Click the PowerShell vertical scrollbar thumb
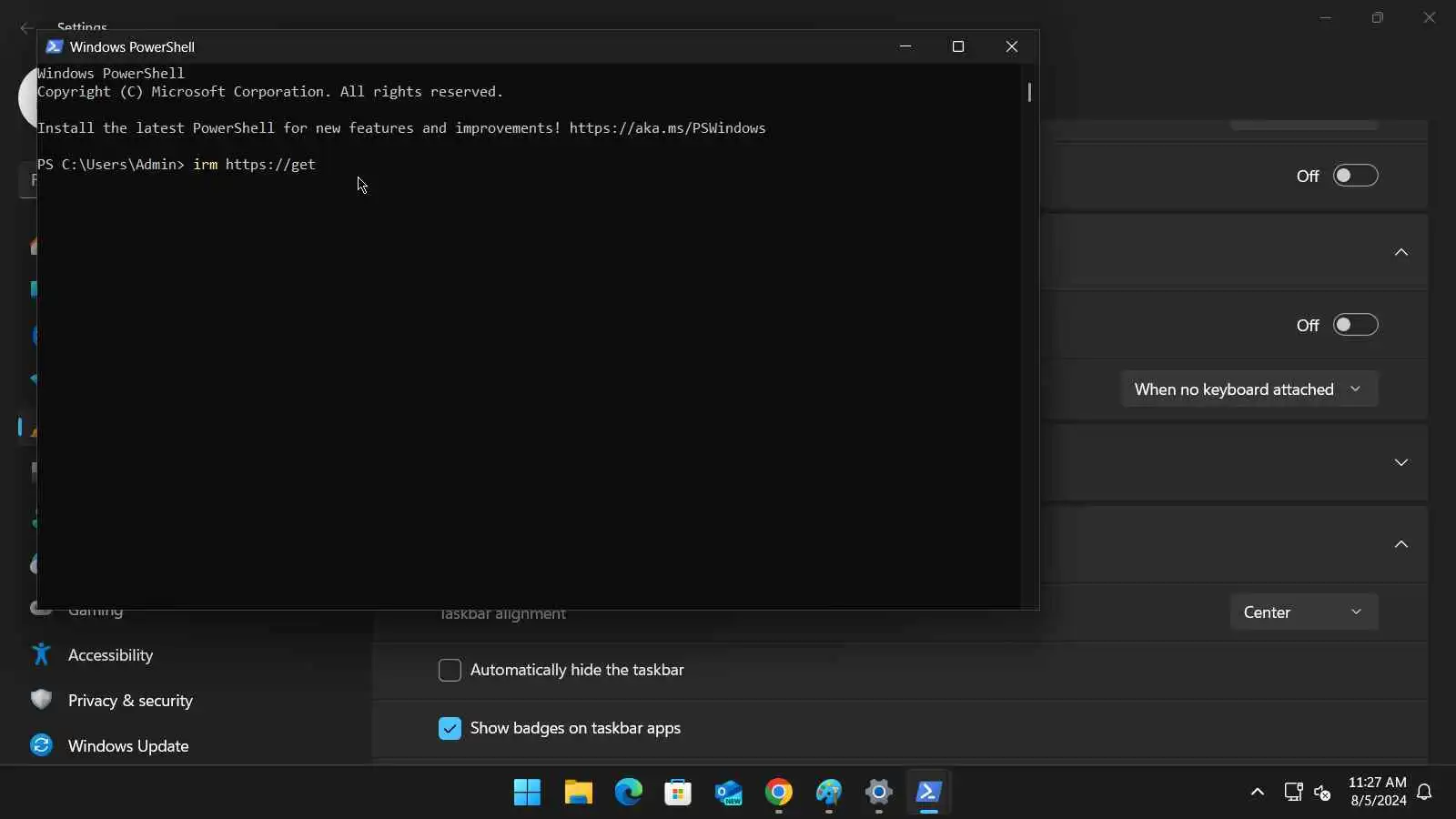Image resolution: width=1456 pixels, height=819 pixels. (1029, 92)
